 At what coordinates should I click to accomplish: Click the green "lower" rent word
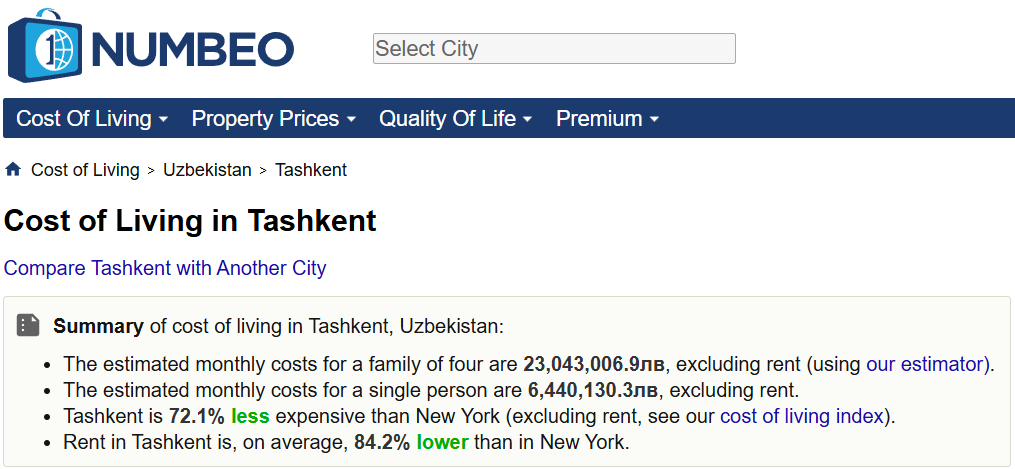[442, 442]
